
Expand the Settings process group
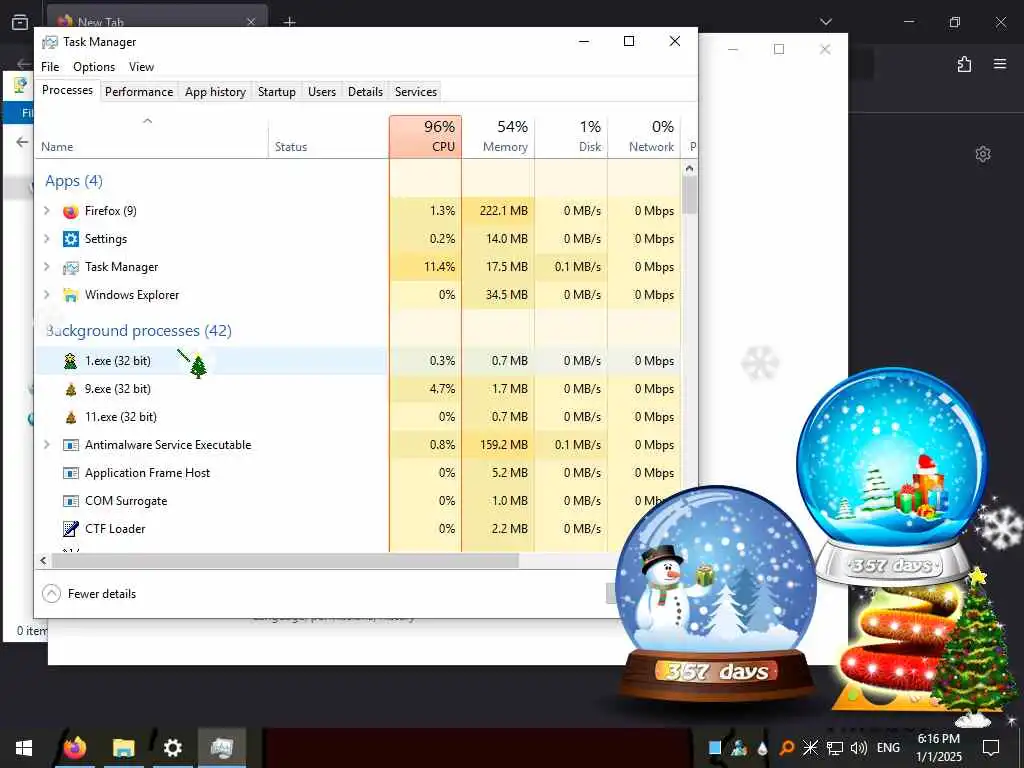click(46, 238)
